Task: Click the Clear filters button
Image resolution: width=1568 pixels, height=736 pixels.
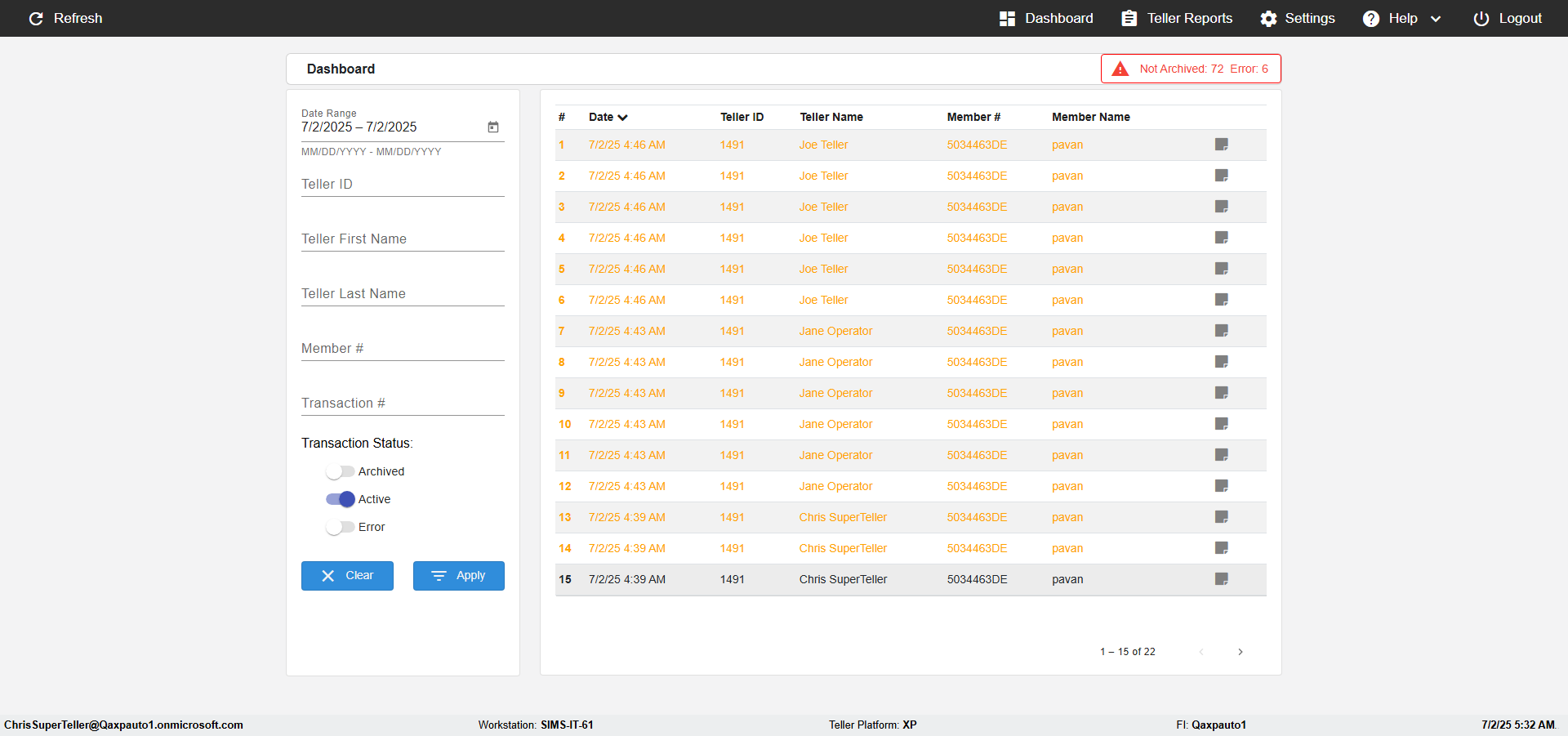Action: [347, 576]
